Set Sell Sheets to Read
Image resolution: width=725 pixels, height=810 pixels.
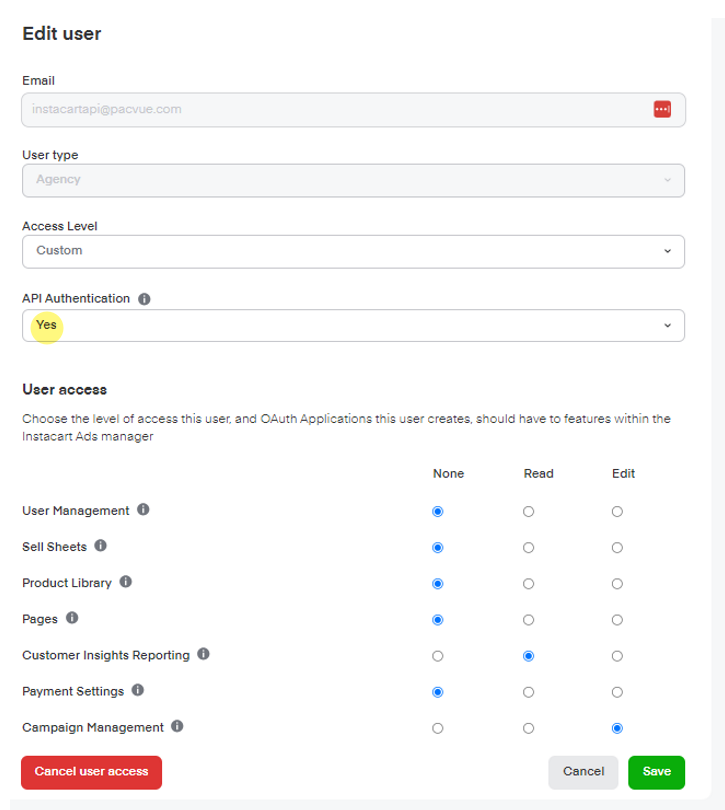click(528, 548)
